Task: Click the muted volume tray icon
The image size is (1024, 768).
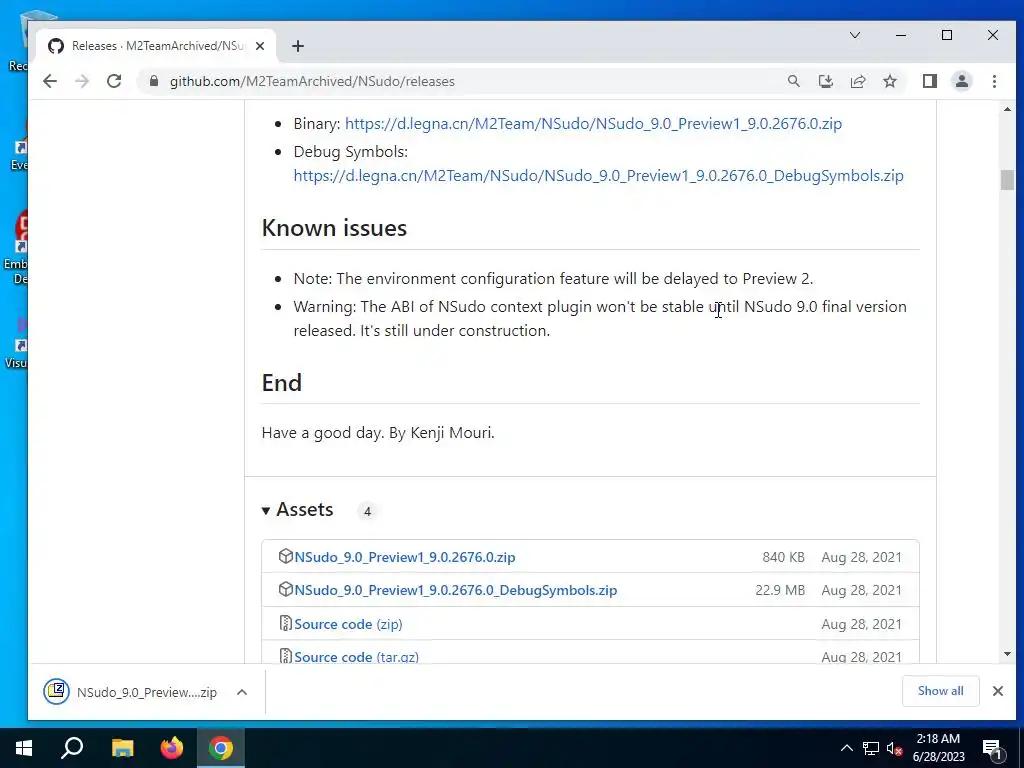Action: (x=894, y=748)
